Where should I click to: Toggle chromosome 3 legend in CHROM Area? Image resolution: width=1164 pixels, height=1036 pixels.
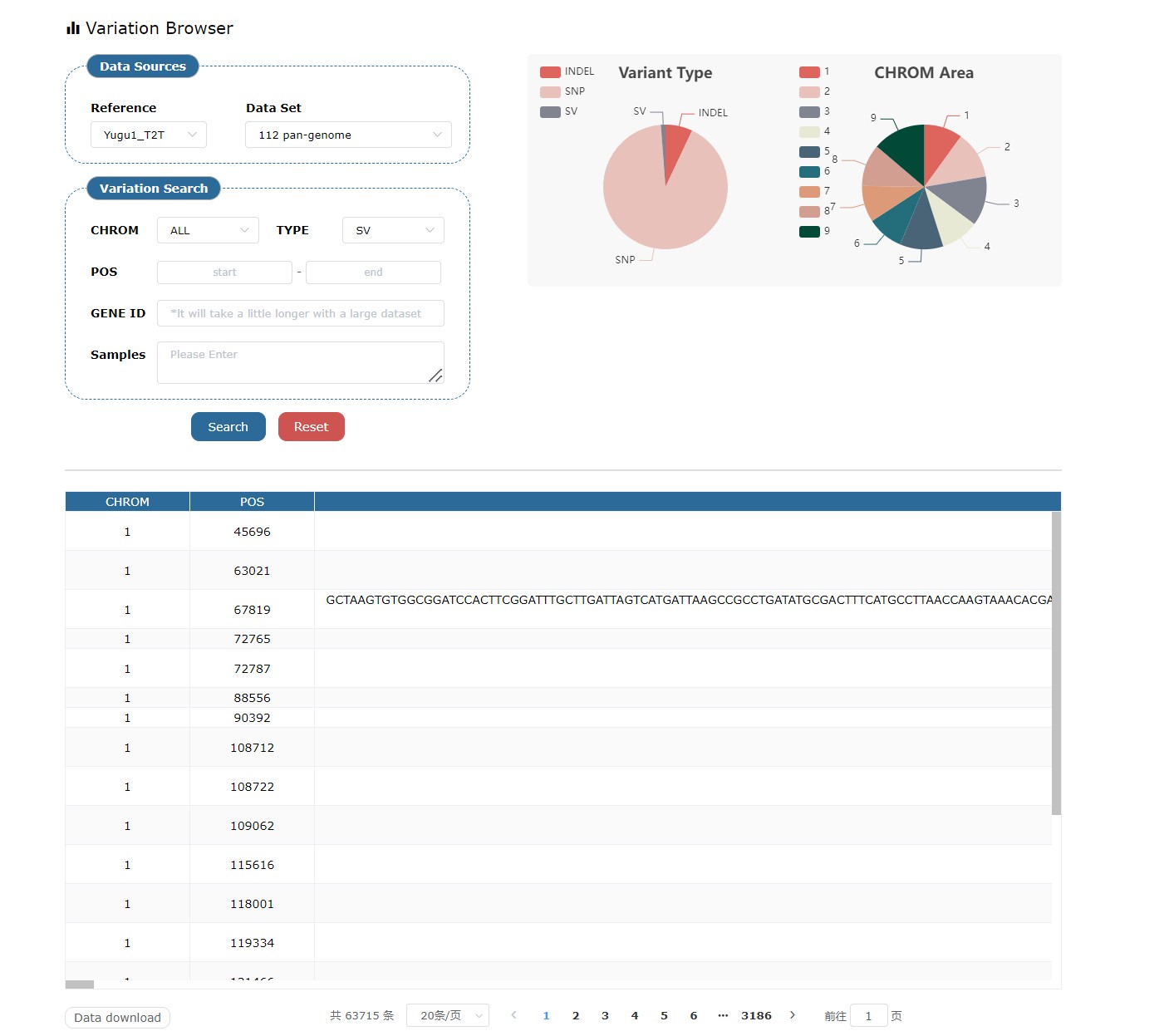(814, 111)
